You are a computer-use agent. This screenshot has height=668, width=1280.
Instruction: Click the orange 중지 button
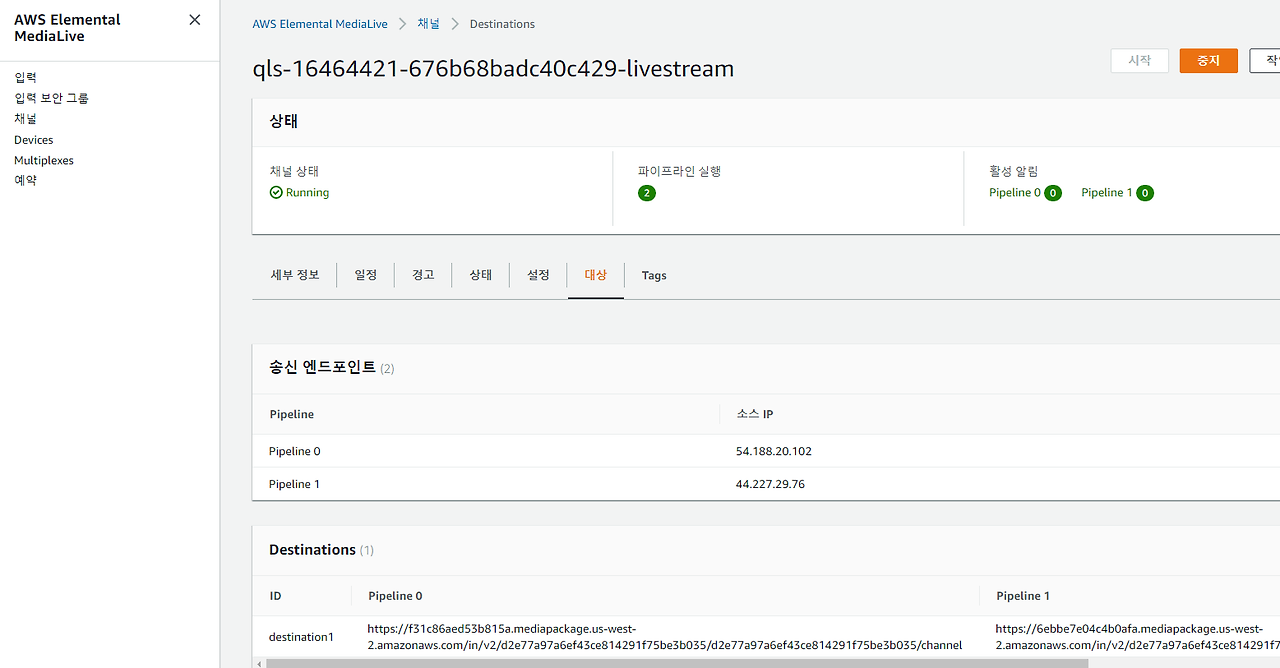pos(1208,61)
